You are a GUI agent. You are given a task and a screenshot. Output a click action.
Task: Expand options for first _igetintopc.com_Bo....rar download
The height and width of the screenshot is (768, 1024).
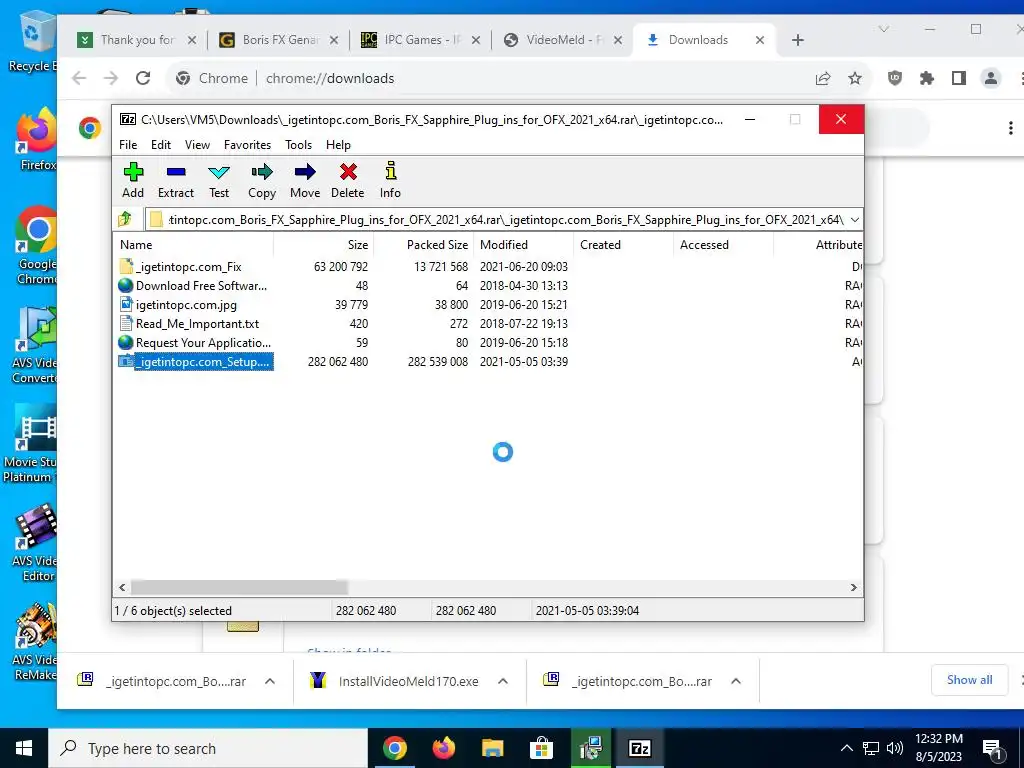270,681
